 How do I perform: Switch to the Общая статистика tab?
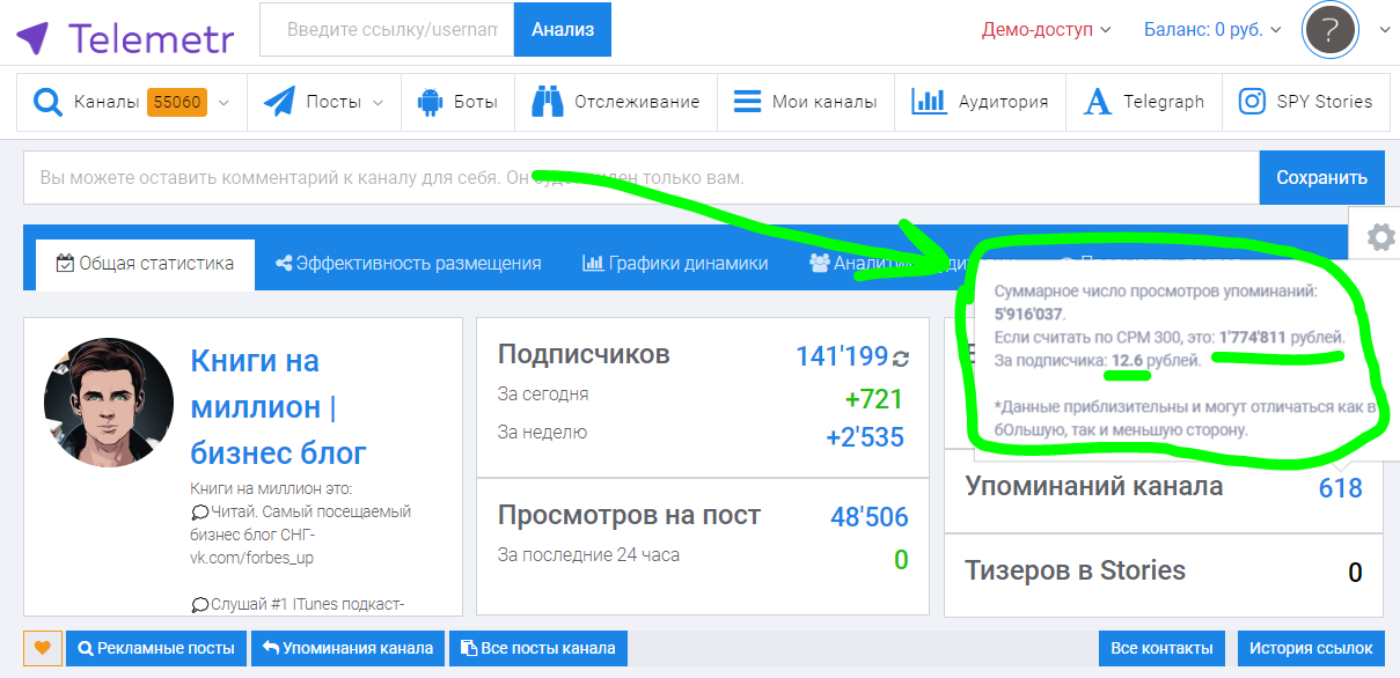tap(145, 264)
